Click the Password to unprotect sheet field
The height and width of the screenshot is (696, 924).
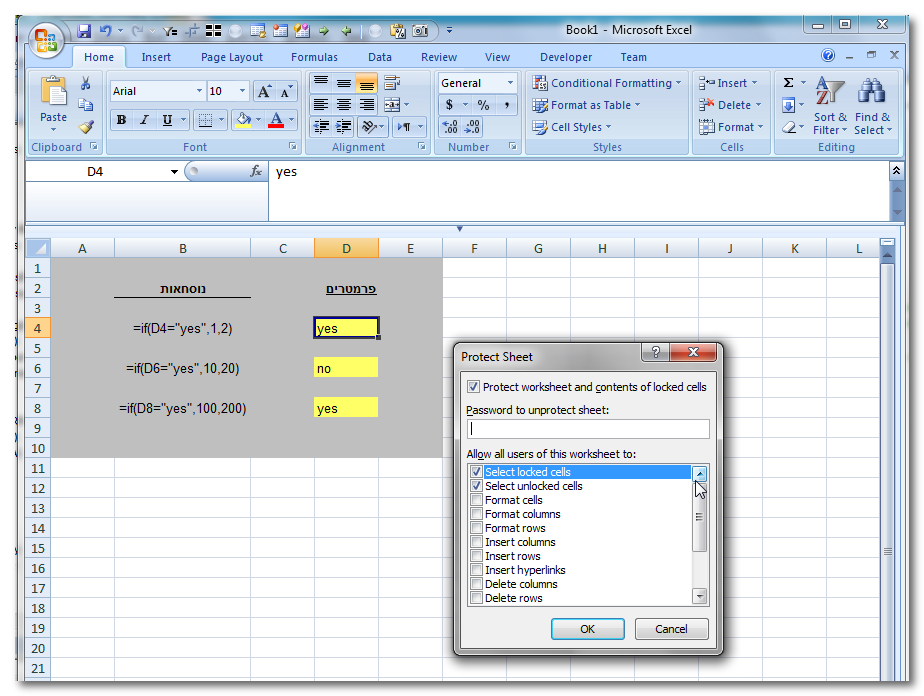[588, 428]
